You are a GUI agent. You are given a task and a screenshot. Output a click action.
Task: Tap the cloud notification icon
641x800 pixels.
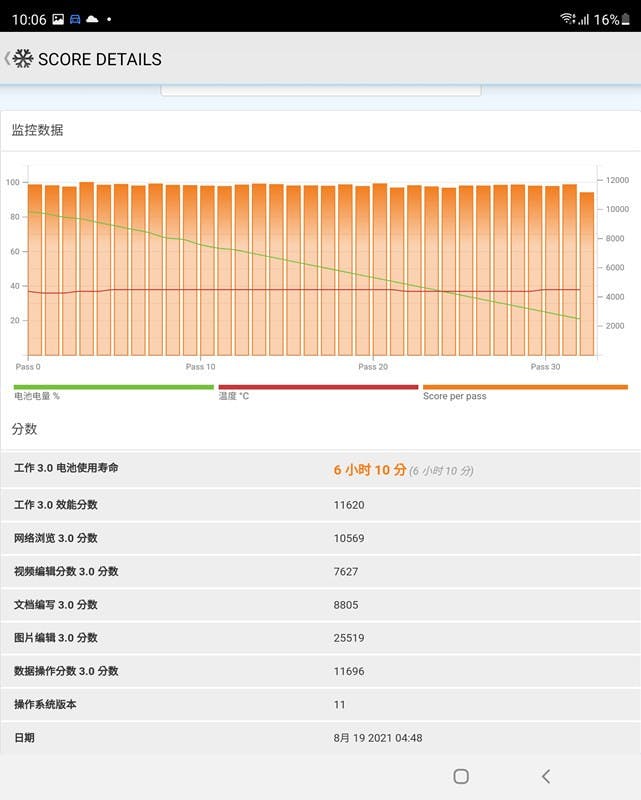pos(92,19)
